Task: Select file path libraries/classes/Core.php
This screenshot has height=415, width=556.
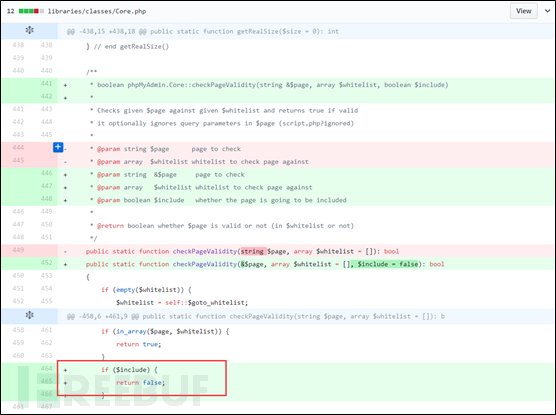Action: click(97, 11)
